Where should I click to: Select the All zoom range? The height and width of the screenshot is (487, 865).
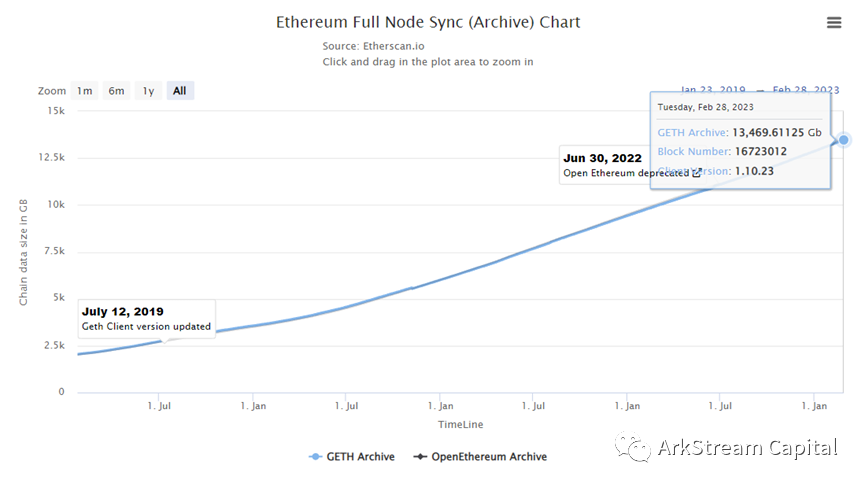179,91
